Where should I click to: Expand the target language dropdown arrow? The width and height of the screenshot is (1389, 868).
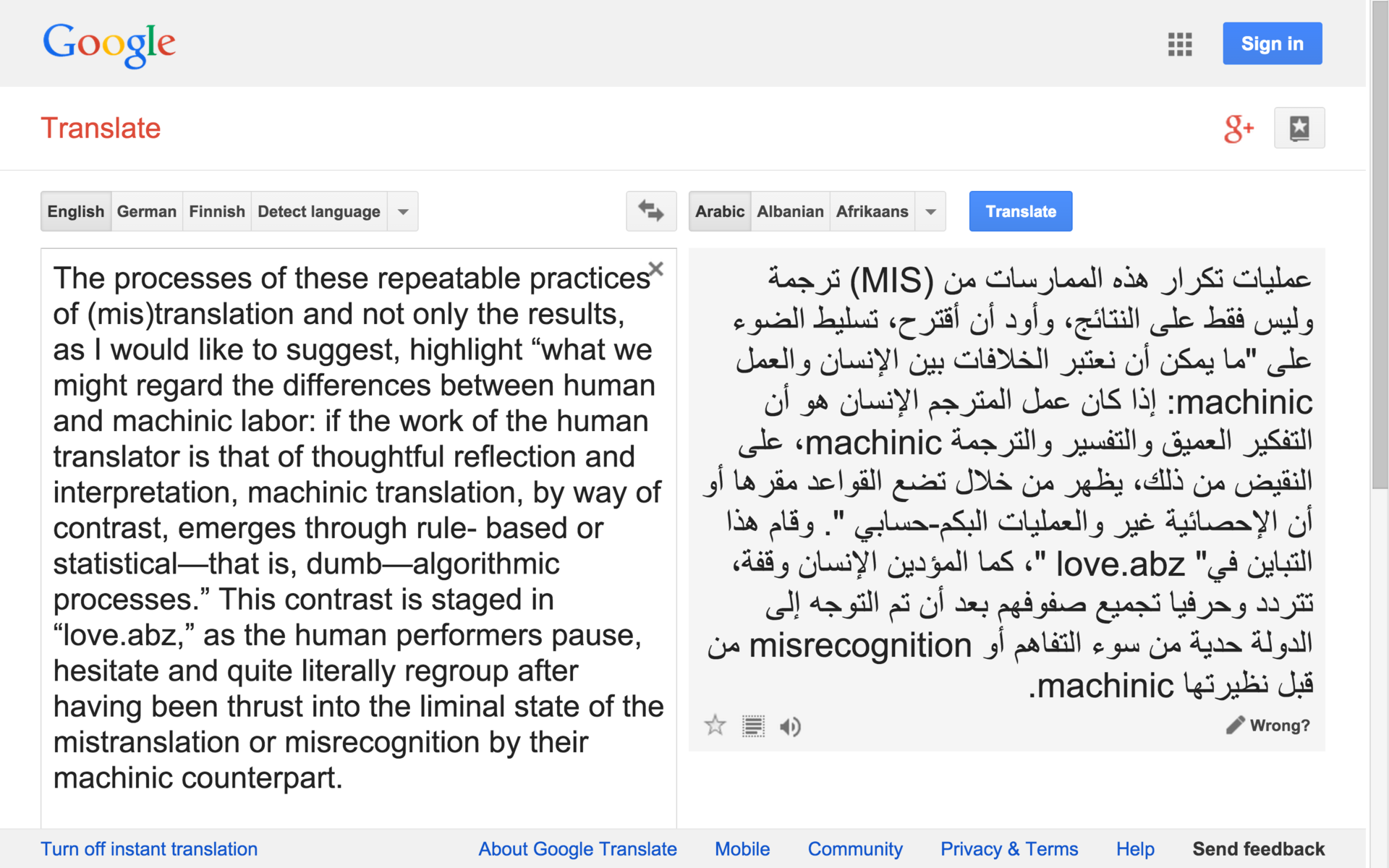coord(930,211)
